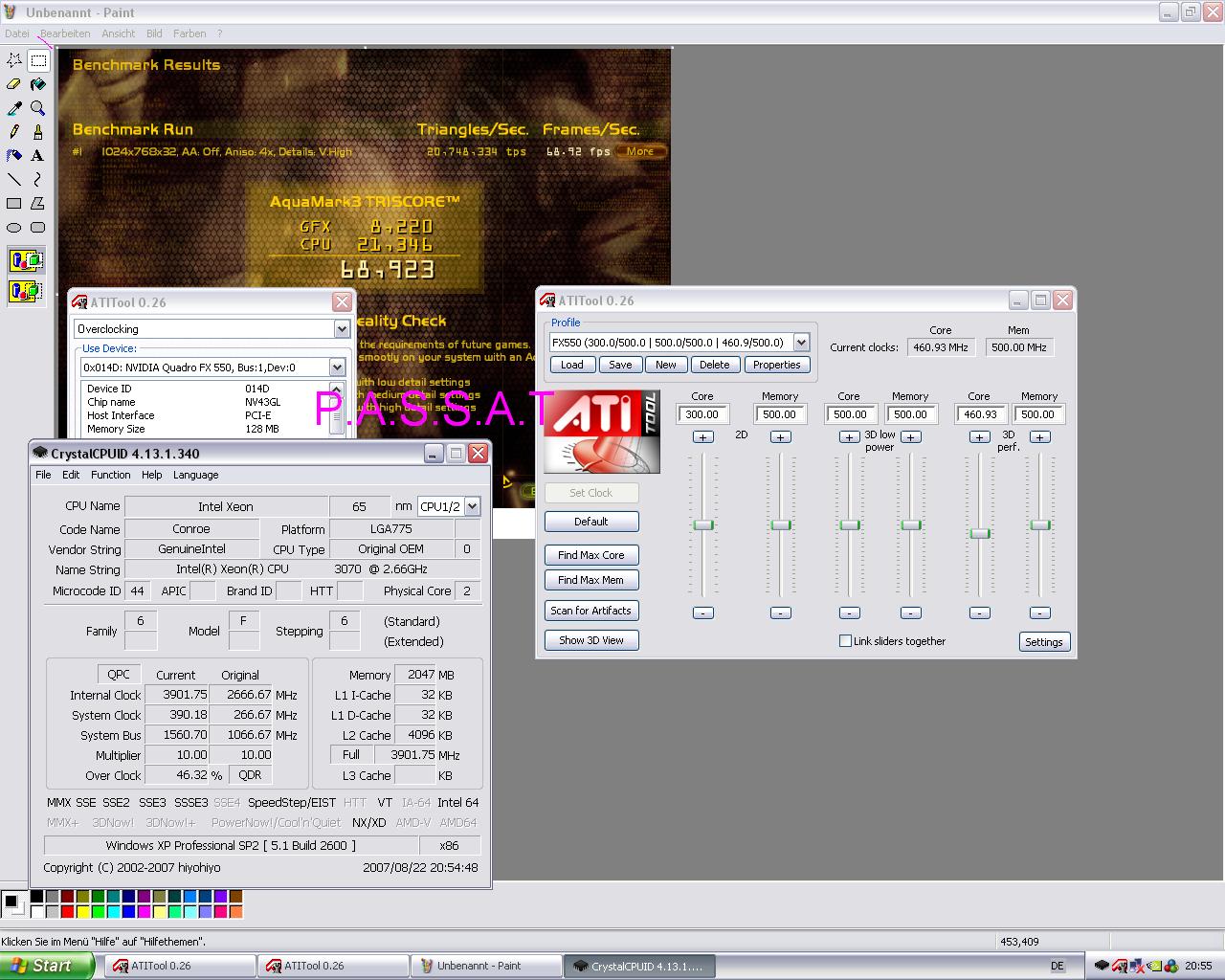Click the Find Max Mem button
The image size is (1225, 980).
click(x=591, y=580)
